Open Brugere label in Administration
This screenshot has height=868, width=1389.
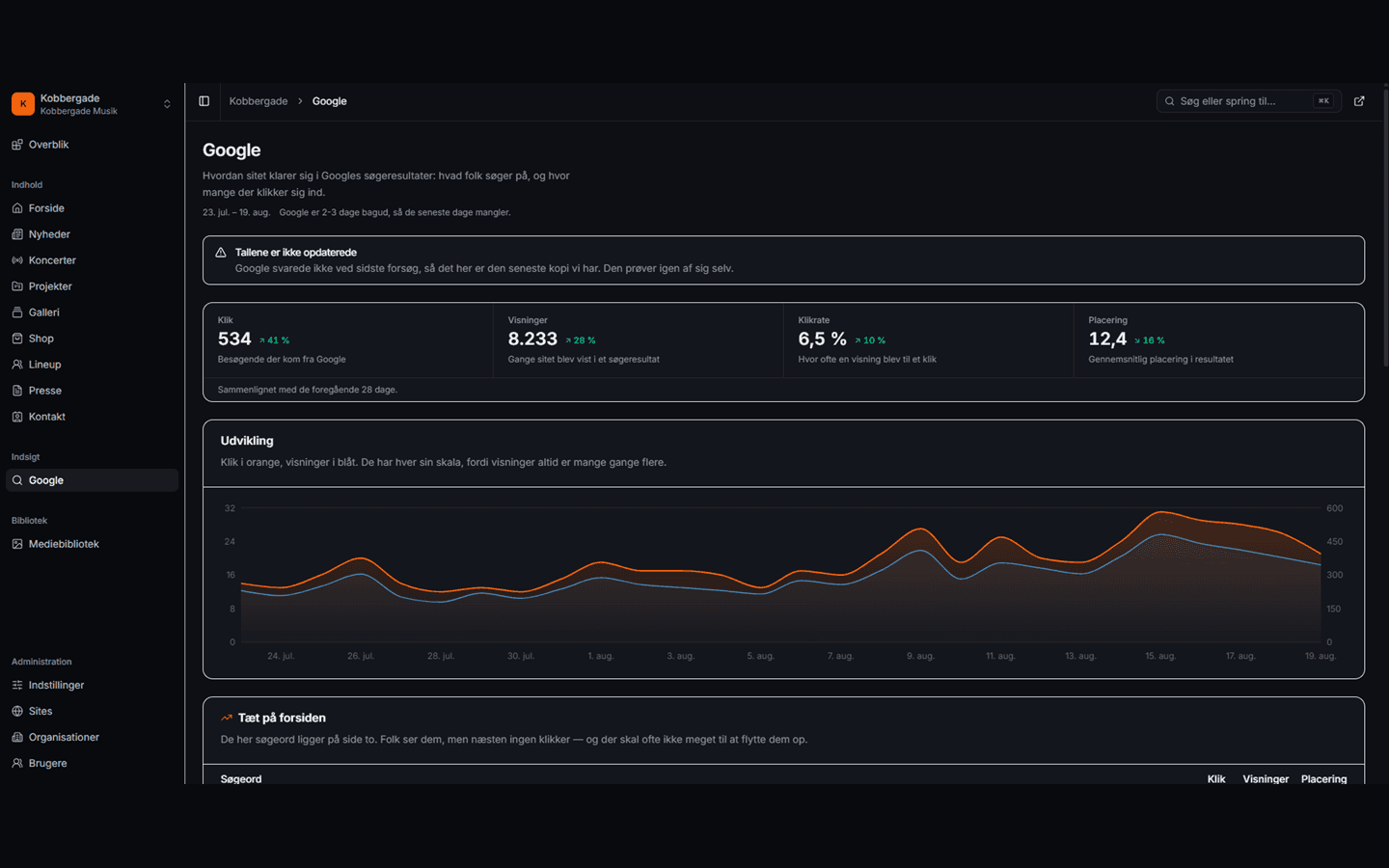click(x=47, y=763)
